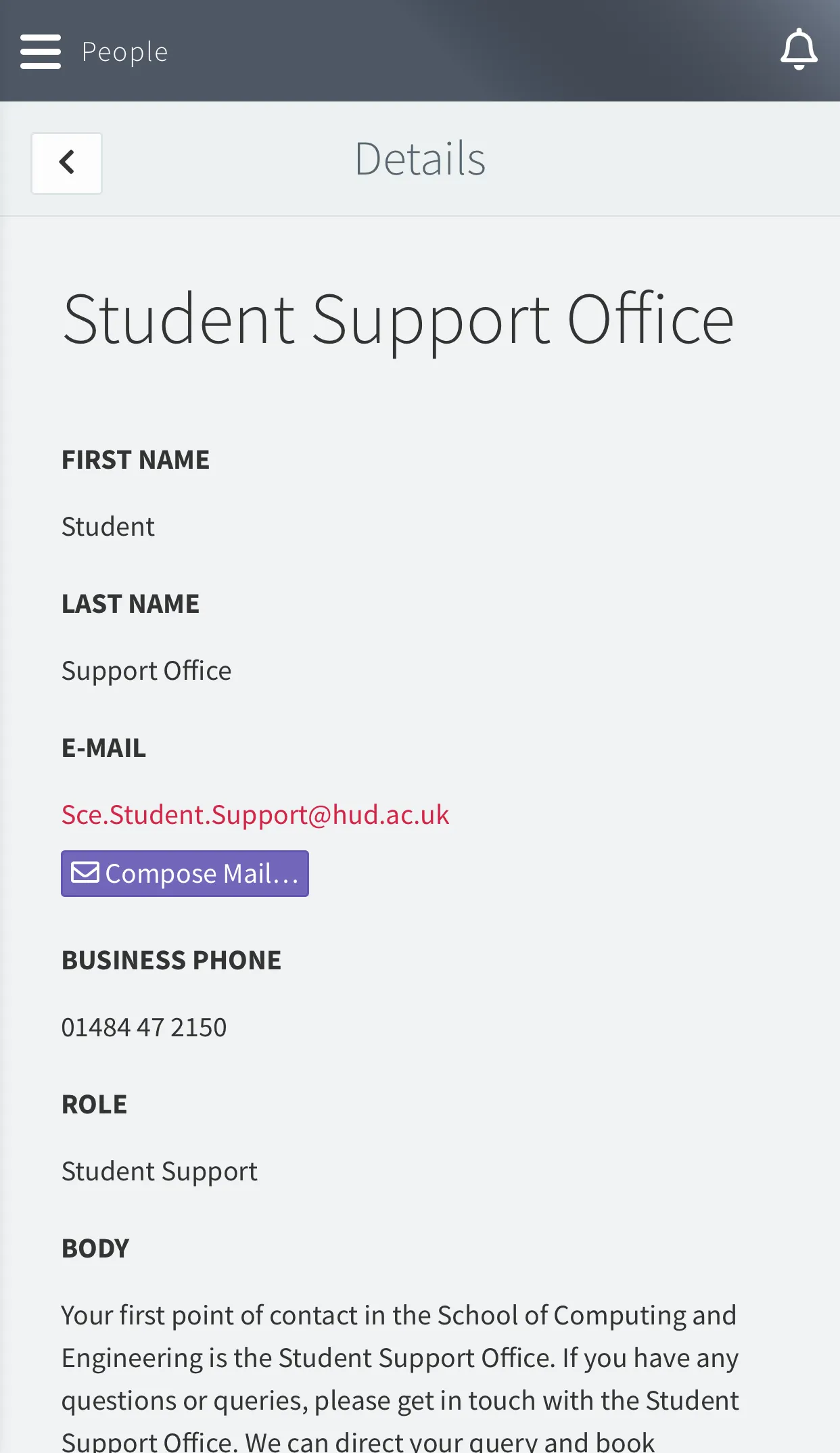Viewport: 840px width, 1453px height.
Task: Click the envelope icon on Compose Mail
Action: (x=86, y=873)
